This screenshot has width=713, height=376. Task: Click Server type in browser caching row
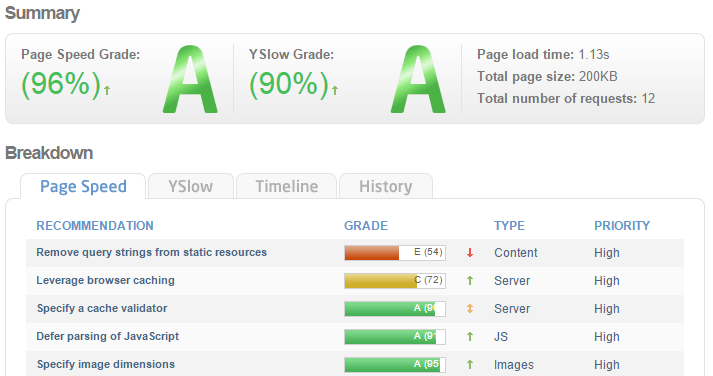(512, 281)
